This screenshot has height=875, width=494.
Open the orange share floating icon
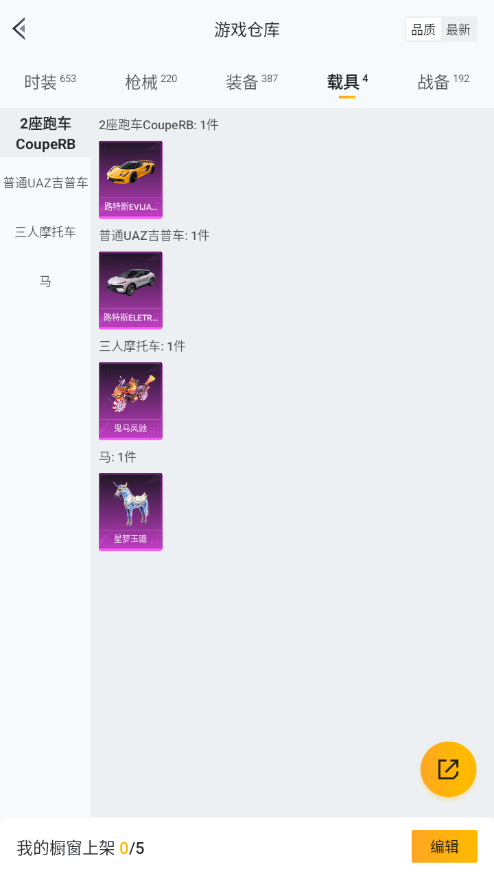pos(448,769)
